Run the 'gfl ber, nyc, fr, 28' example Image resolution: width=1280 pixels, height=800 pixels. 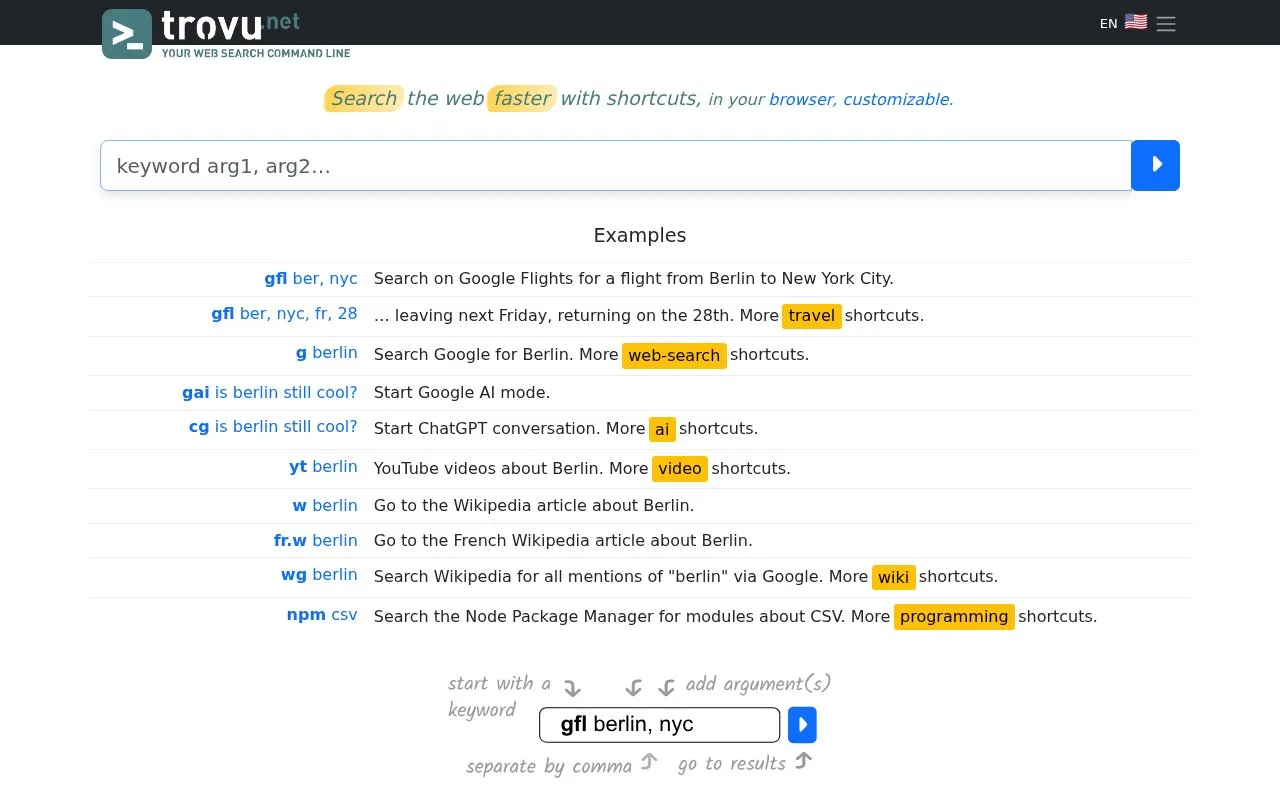[x=284, y=313]
